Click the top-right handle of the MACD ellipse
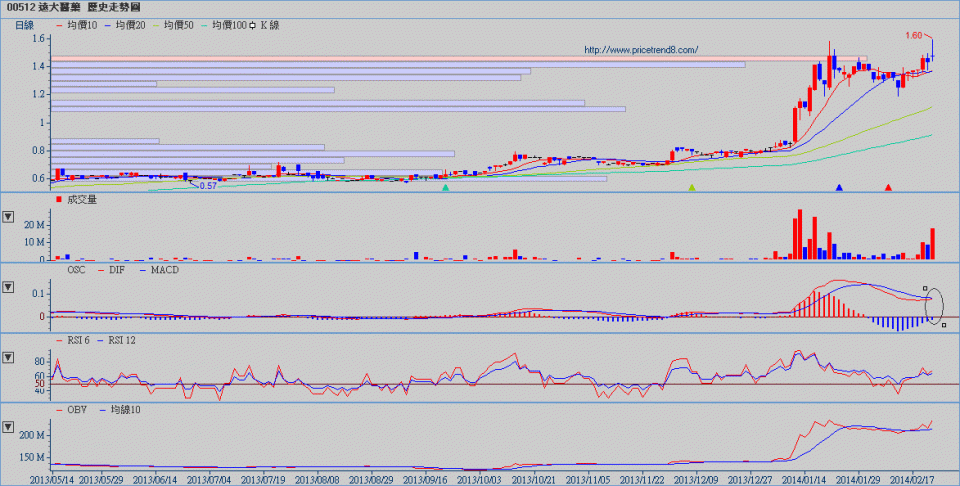This screenshot has height=486, width=960. 925,289
